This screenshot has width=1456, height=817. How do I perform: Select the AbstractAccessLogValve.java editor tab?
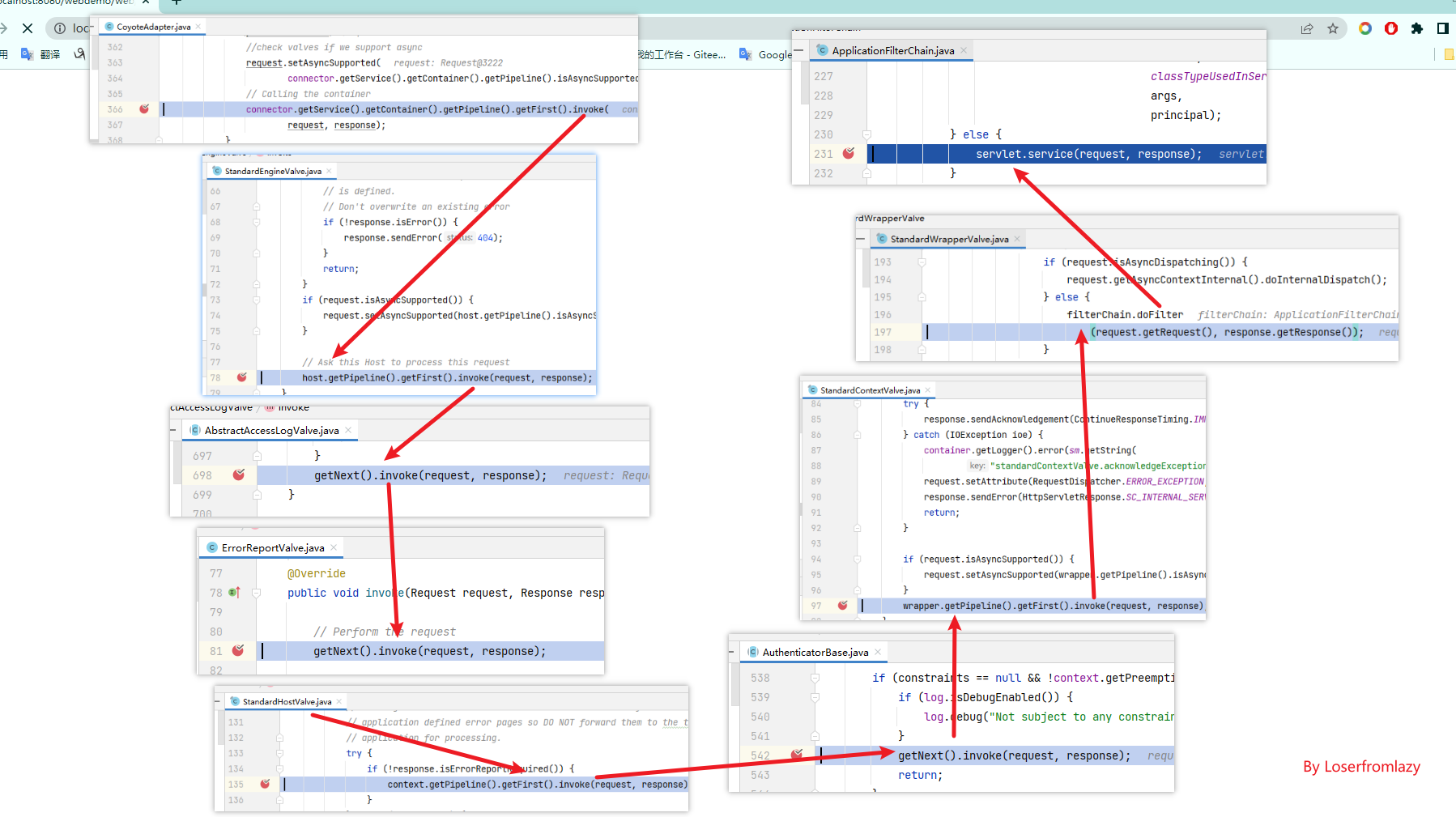[x=270, y=430]
